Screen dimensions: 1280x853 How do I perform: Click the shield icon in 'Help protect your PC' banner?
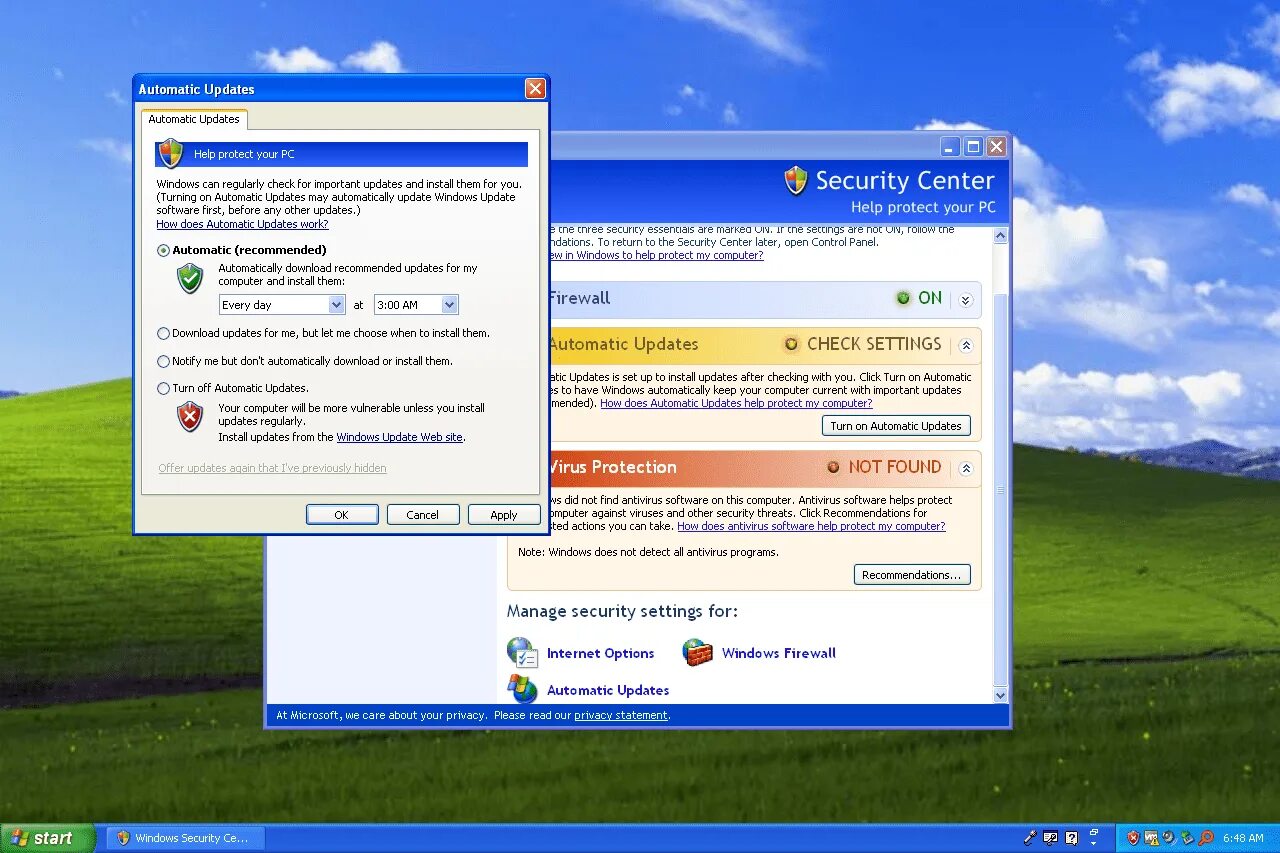(x=171, y=153)
